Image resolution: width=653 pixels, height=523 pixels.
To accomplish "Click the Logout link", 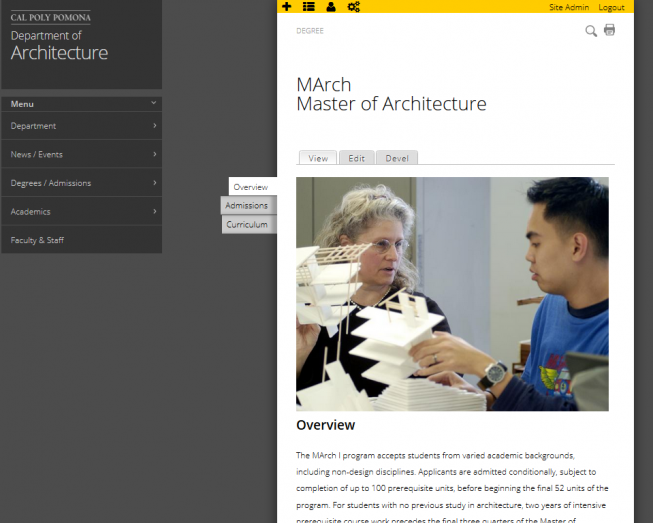I will coord(611,7).
